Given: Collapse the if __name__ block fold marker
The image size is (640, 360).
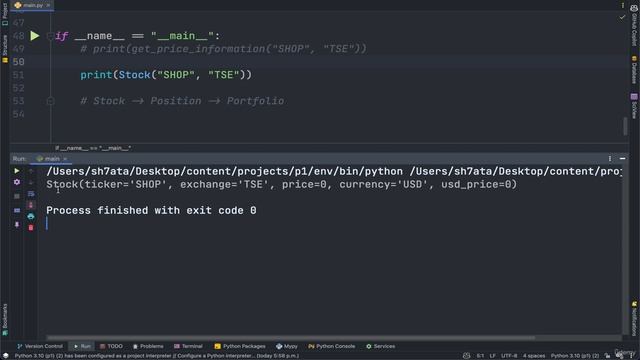Looking at the screenshot, I should [x=50, y=36].
